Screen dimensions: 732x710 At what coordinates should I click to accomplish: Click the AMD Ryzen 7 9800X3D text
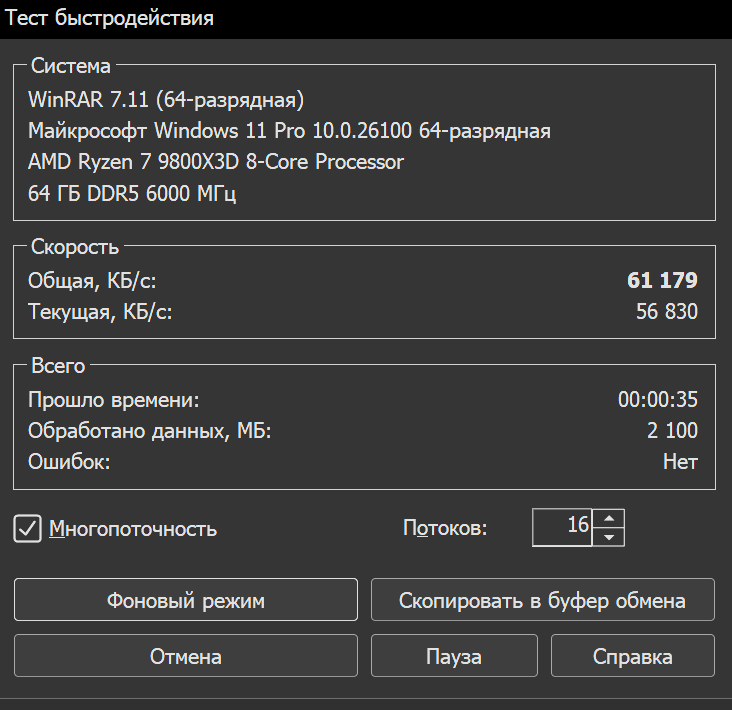[216, 162]
